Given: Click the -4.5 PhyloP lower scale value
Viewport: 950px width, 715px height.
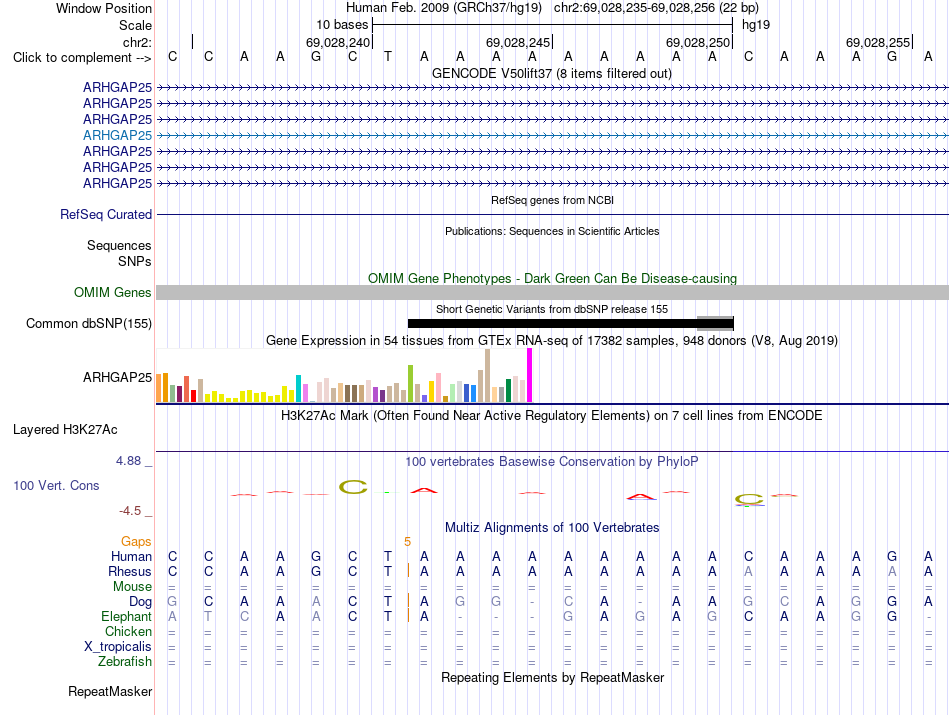Looking at the screenshot, I should [x=130, y=511].
